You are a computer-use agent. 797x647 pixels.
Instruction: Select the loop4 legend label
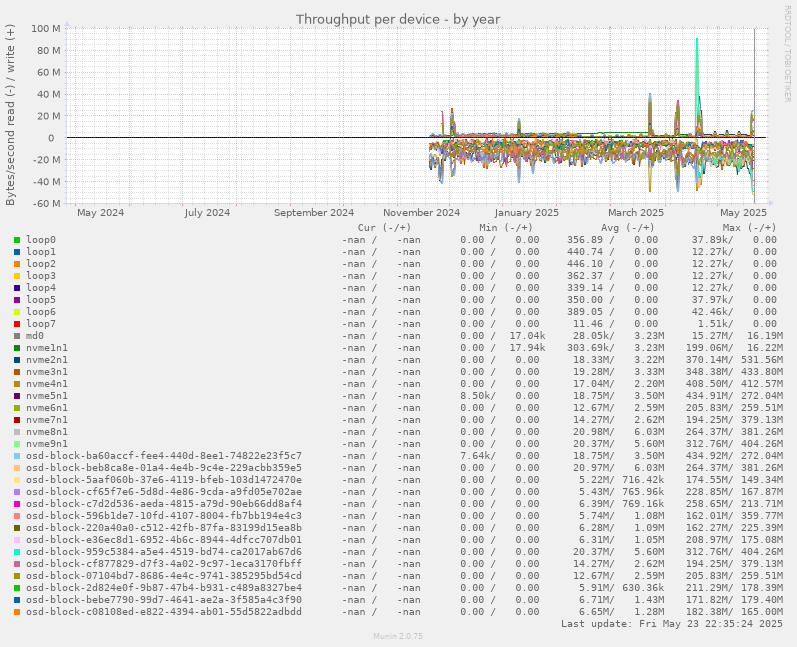tap(41, 288)
